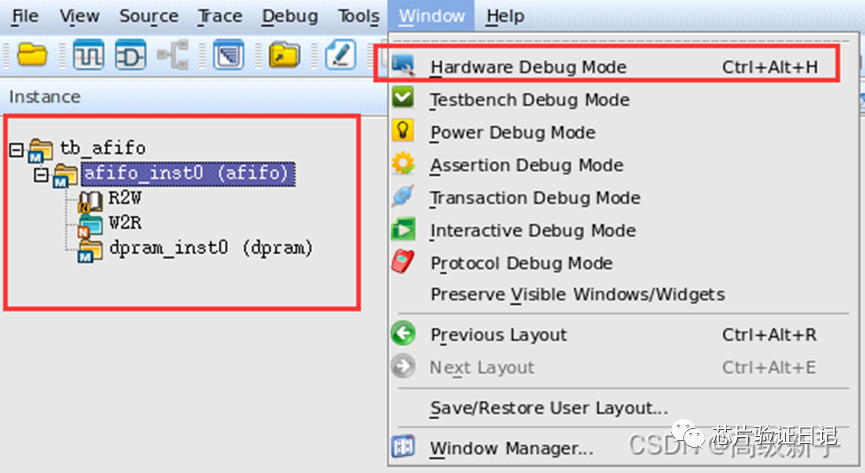Click the afifo_inst0 module folder icon
This screenshot has width=865, height=473.
65,176
